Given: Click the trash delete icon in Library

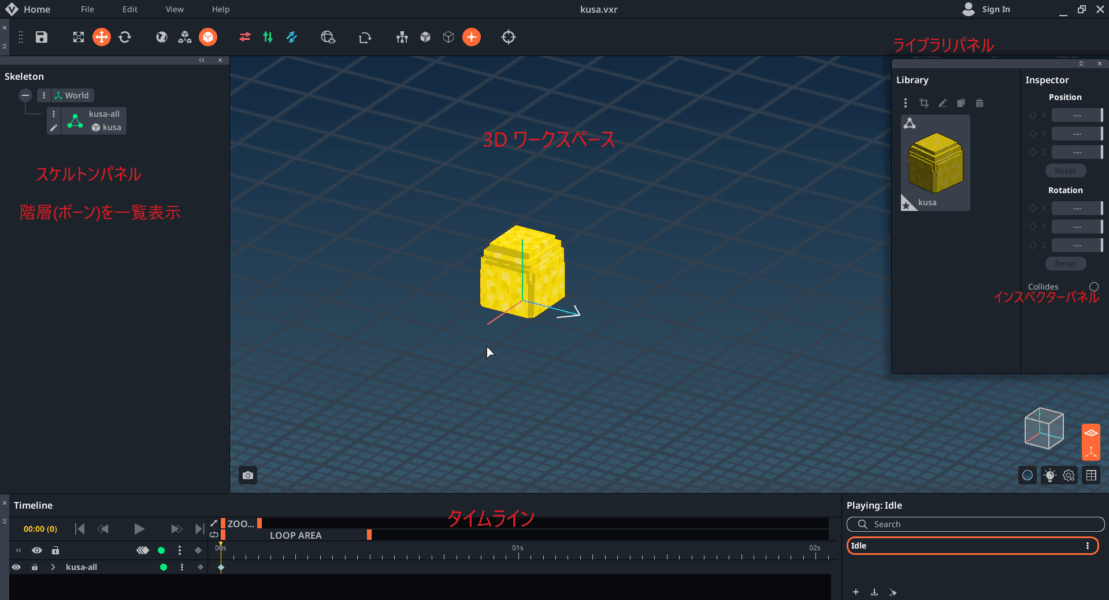Looking at the screenshot, I should pyautogui.click(x=980, y=103).
